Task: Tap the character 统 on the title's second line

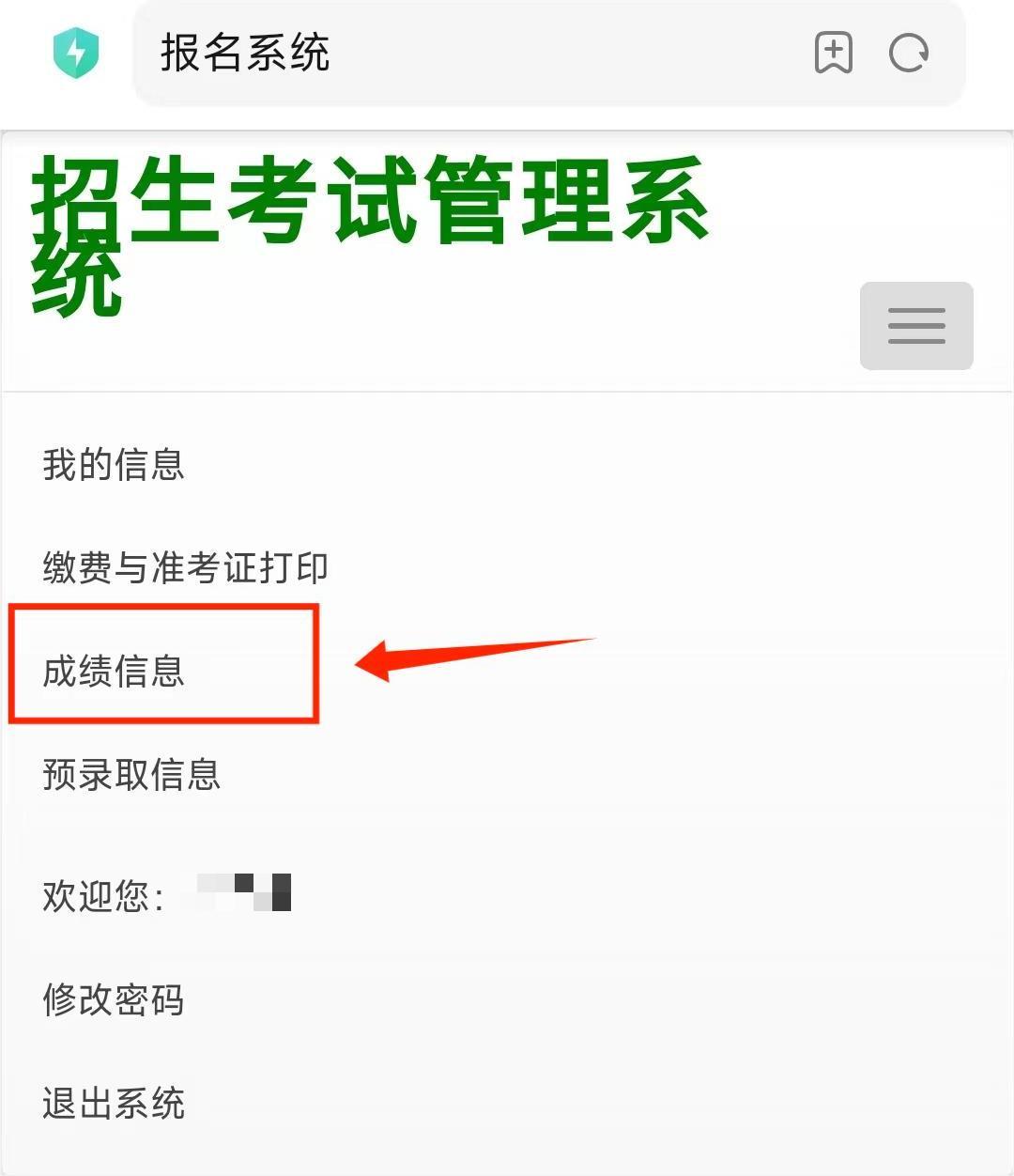Action: click(77, 279)
